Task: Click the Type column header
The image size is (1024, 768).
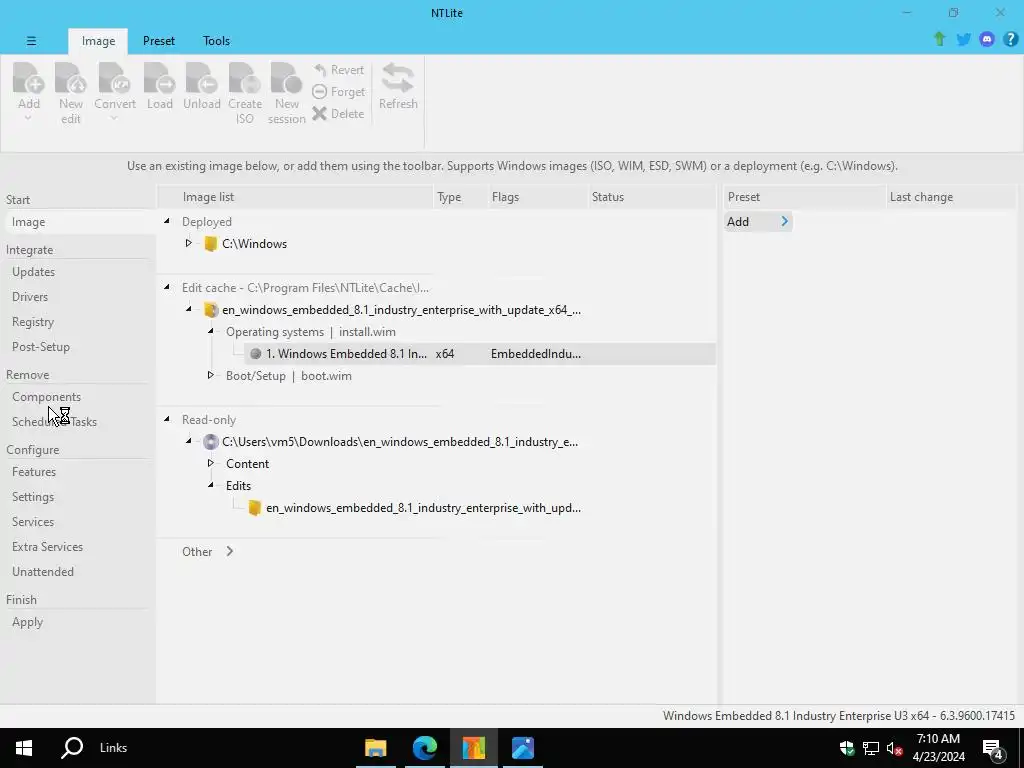Action: 461,197
